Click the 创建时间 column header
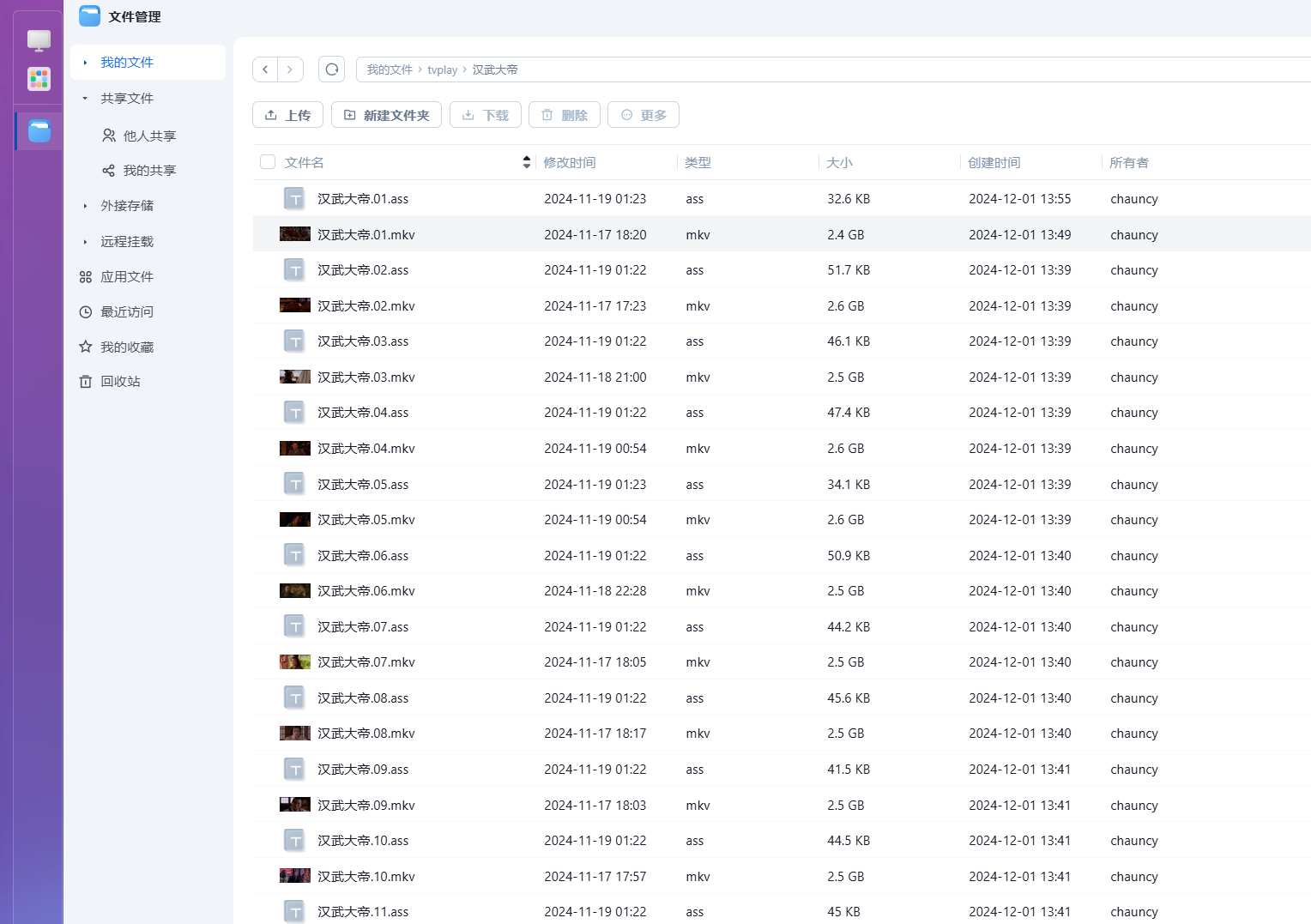The width and height of the screenshot is (1311, 924). coord(994,162)
